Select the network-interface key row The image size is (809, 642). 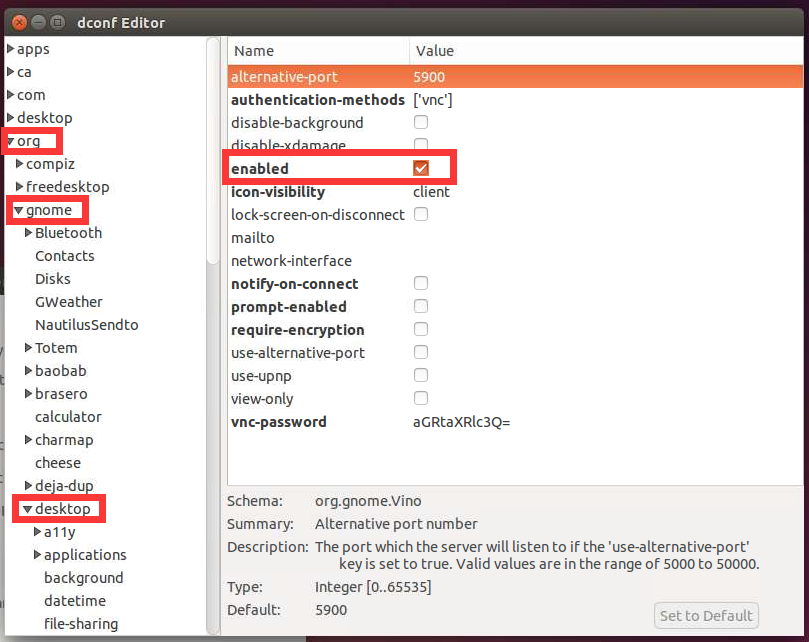(515, 261)
